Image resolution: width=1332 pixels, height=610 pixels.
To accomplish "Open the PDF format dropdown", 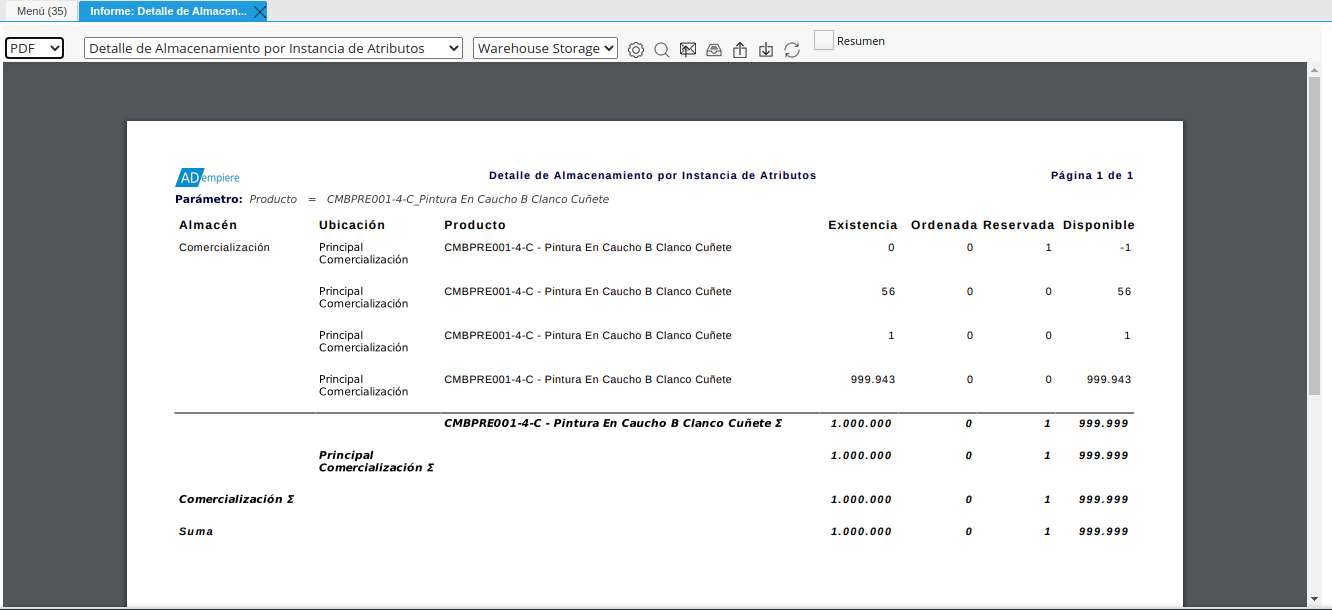I will [x=34, y=47].
